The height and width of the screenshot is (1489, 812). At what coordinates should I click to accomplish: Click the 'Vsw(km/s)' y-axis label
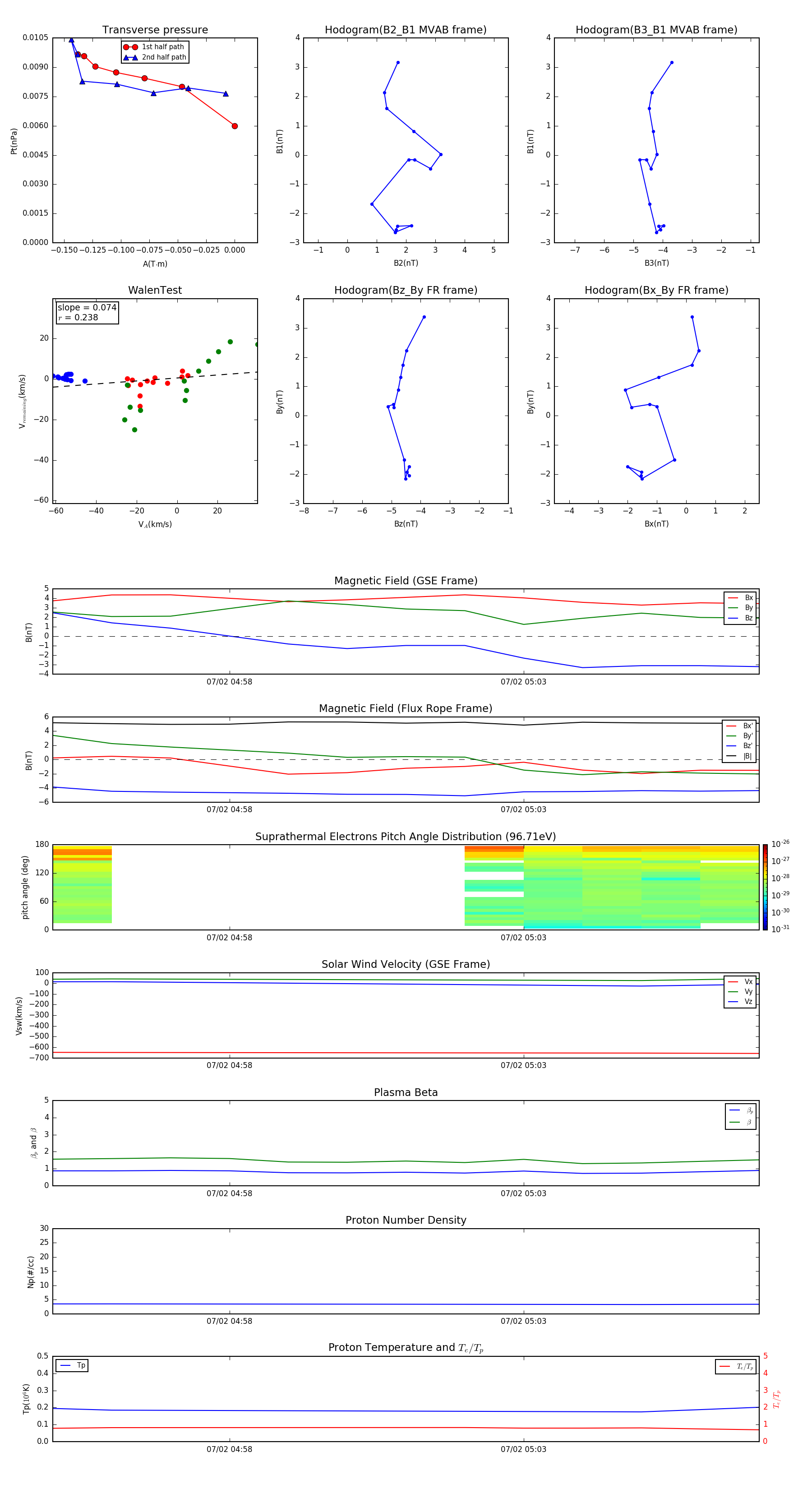point(19,1016)
